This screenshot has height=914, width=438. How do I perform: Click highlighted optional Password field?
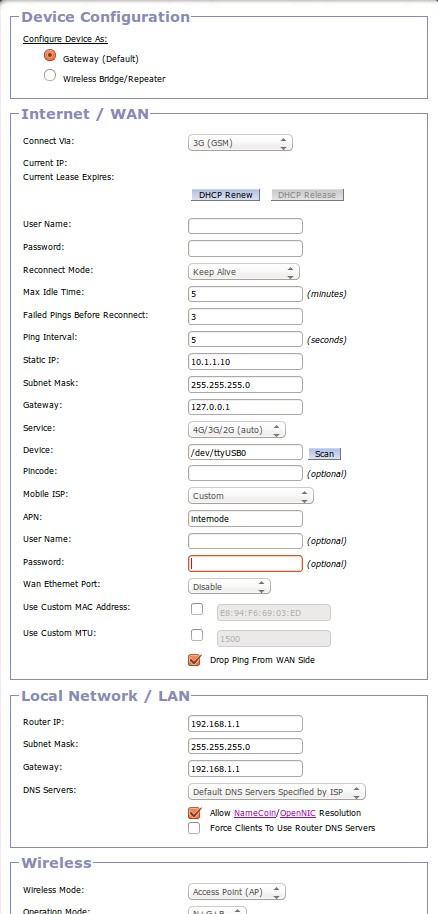point(245,563)
